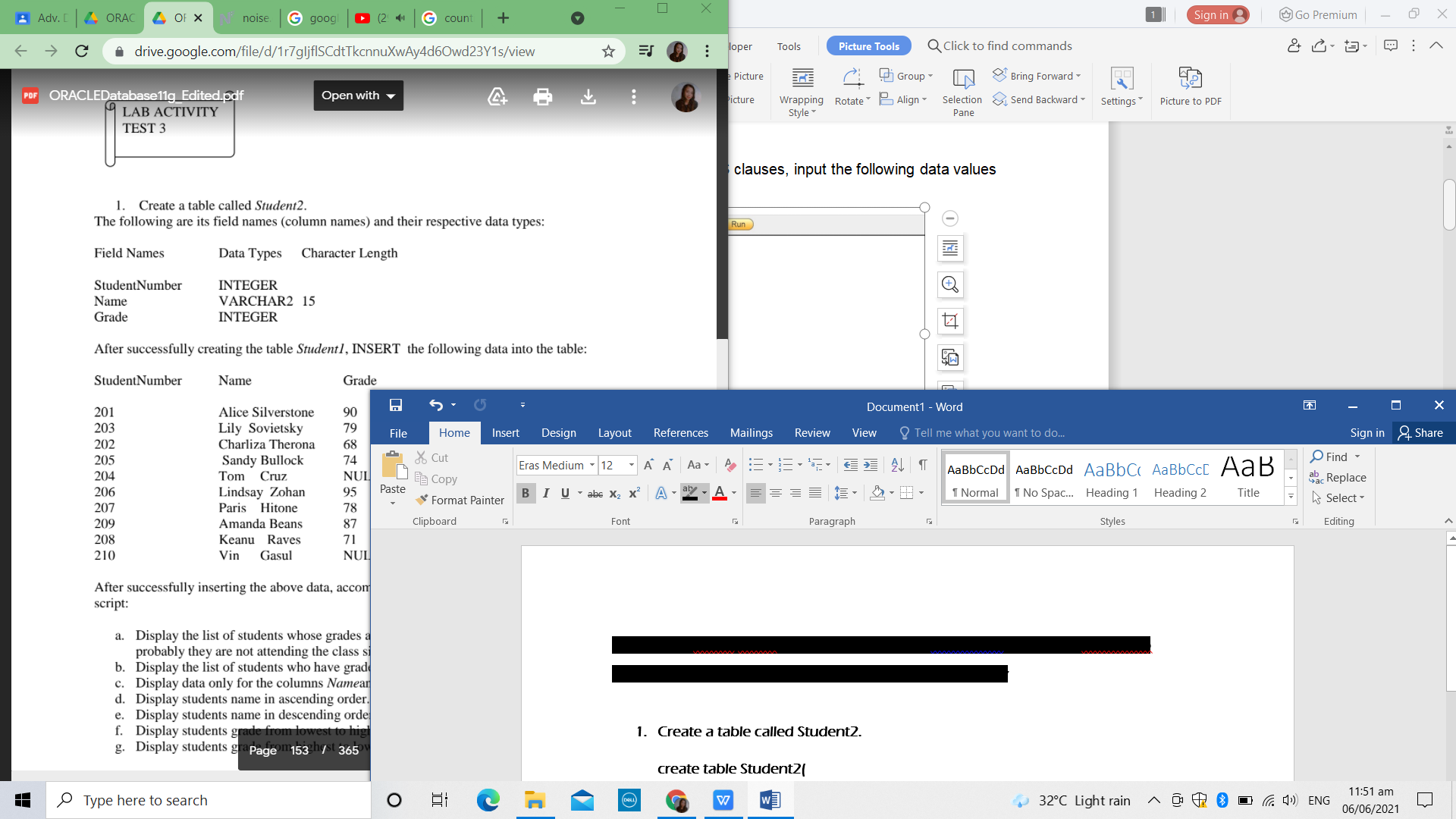Apply paragraph shading color in Word
Screen dimensions: 1456x819
pyautogui.click(x=877, y=493)
